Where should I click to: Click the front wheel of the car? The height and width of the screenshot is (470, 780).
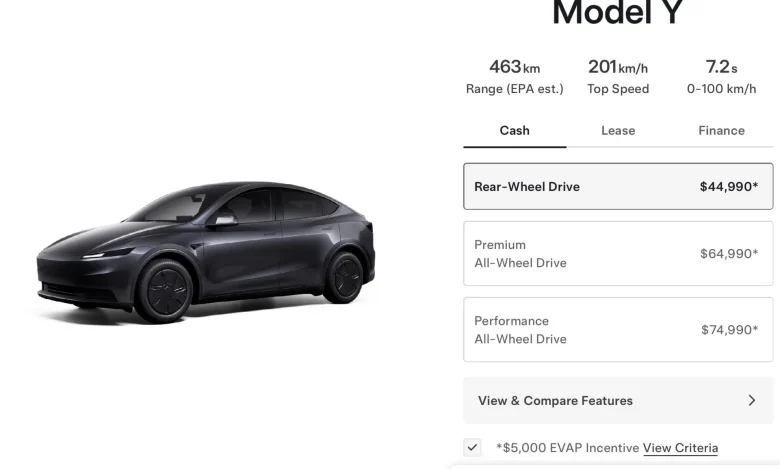[x=161, y=291]
